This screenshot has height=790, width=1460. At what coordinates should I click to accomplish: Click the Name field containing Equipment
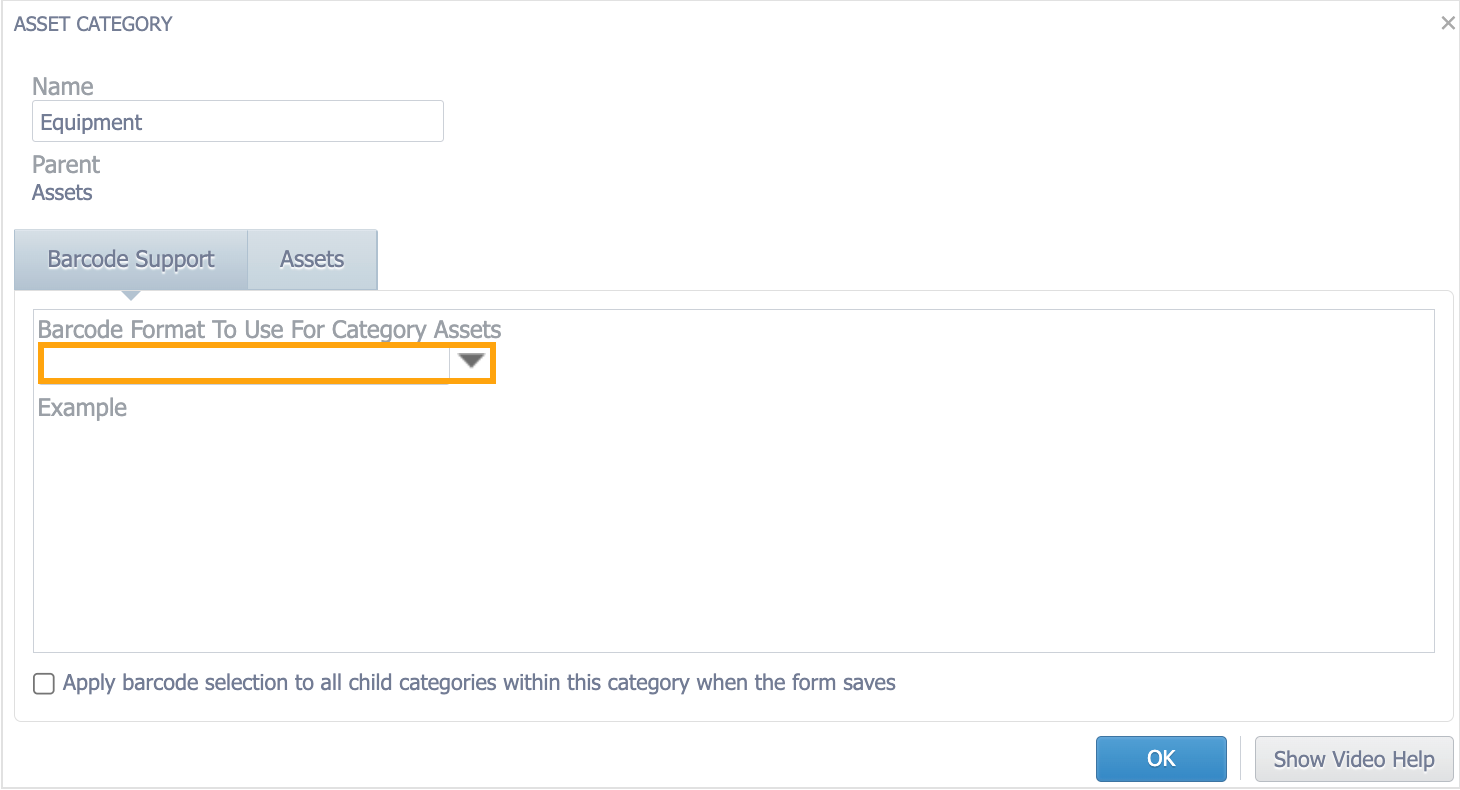tap(238, 120)
